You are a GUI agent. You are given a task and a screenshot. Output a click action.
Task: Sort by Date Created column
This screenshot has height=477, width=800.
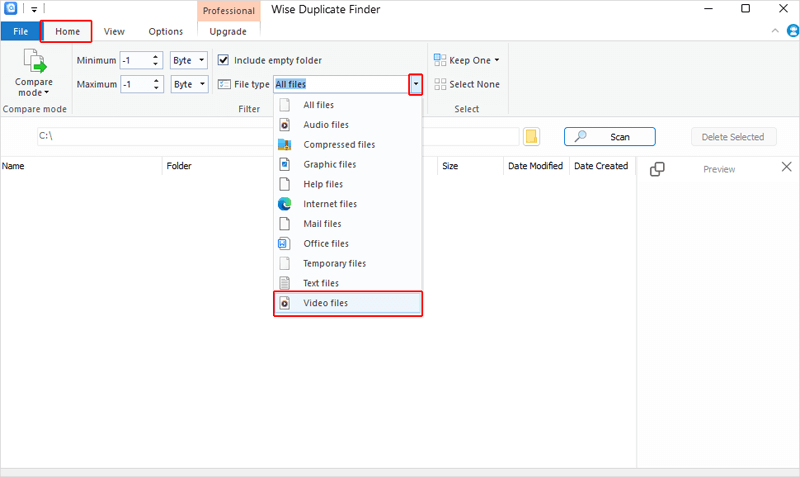(602, 166)
